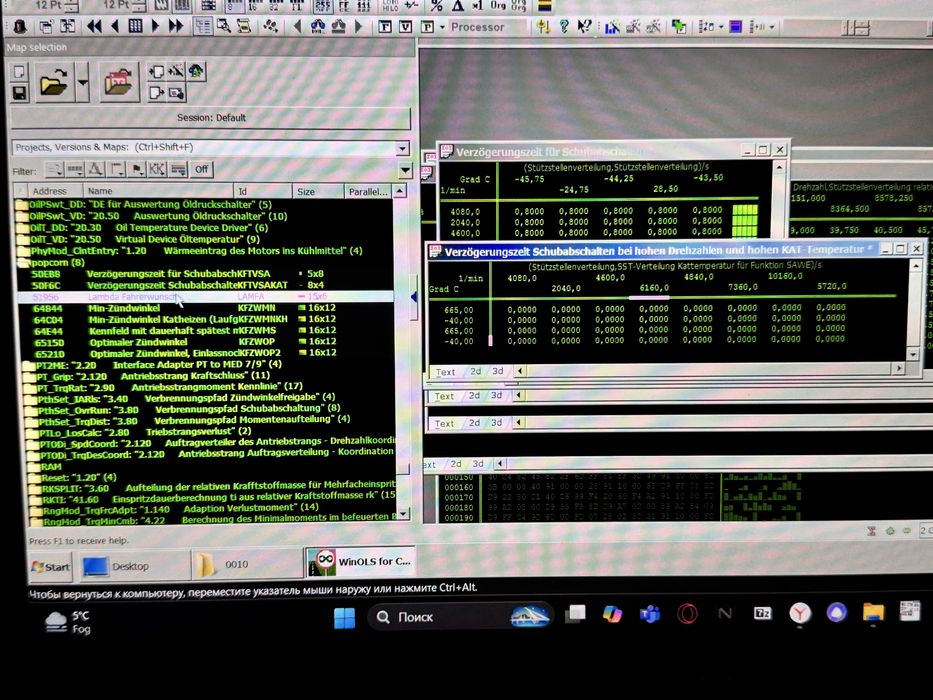
Task: Expand the PT_Grip Antriebsstrang Kraftschluss folder
Action: (29, 377)
